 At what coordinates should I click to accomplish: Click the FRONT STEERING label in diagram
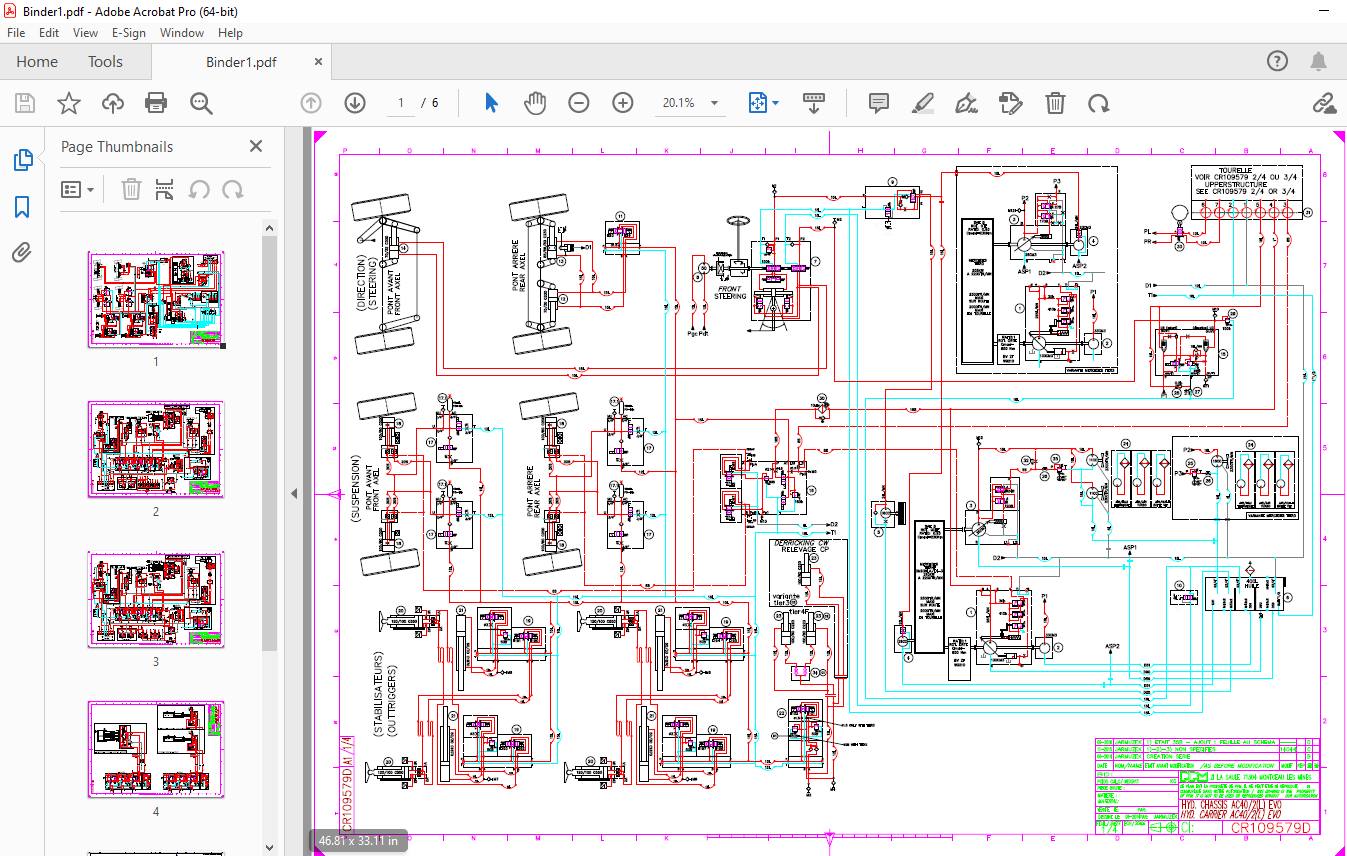(730, 292)
